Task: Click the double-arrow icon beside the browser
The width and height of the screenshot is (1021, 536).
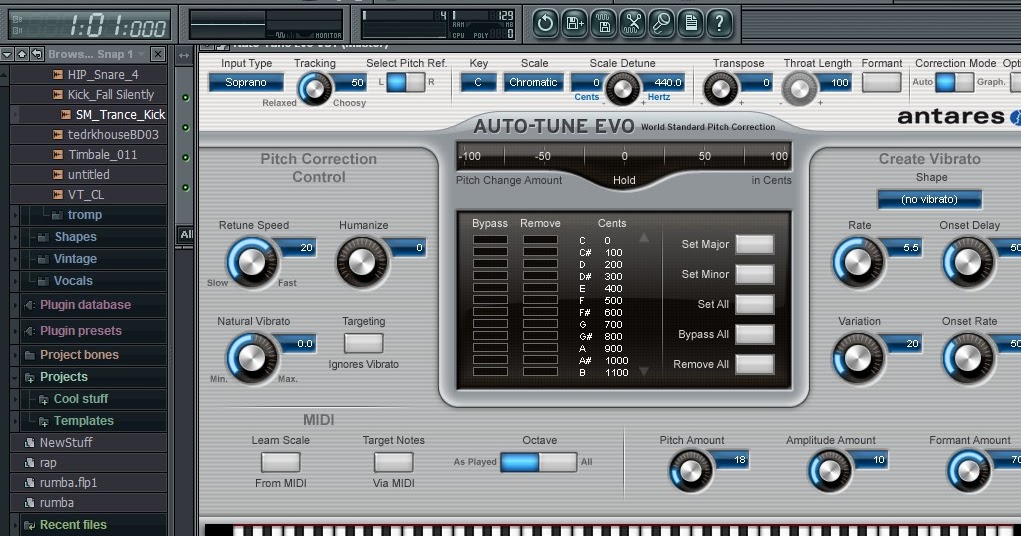Action: [184, 56]
